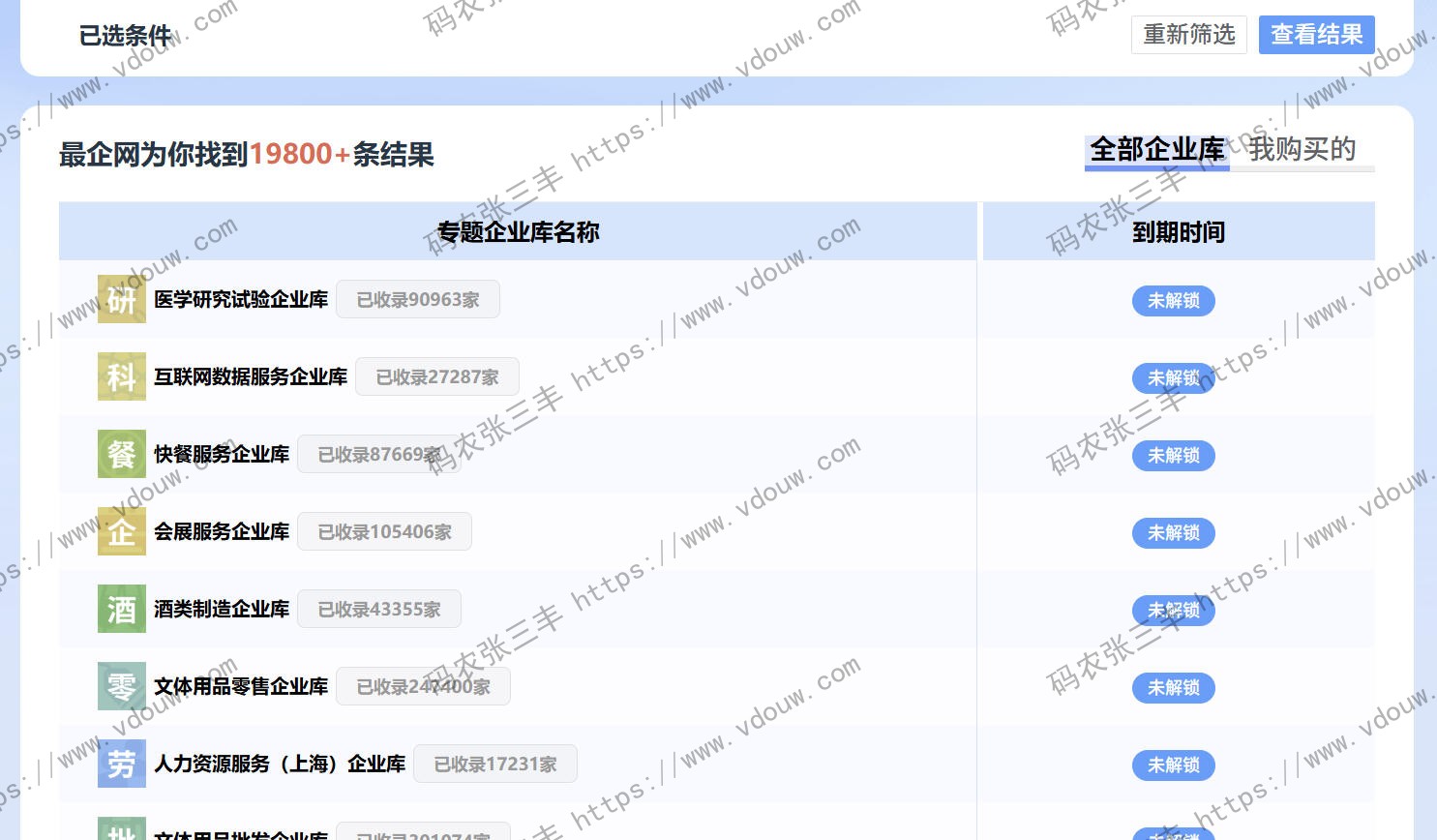
Task: Unlock the 会展服务企业库 database
Action: (x=1173, y=533)
